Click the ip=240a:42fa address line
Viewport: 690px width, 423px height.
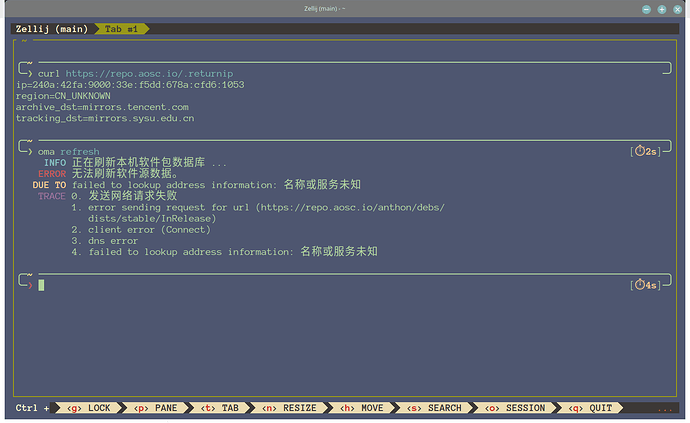pos(130,85)
